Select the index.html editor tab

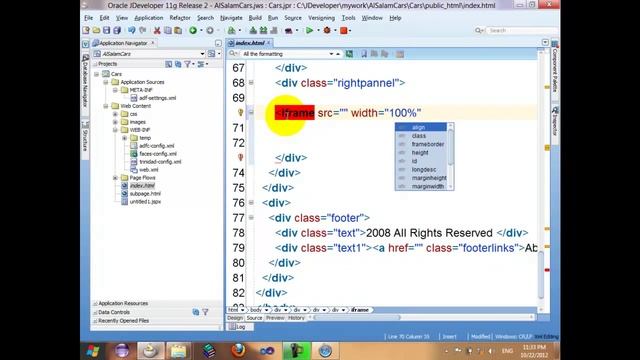(x=249, y=43)
